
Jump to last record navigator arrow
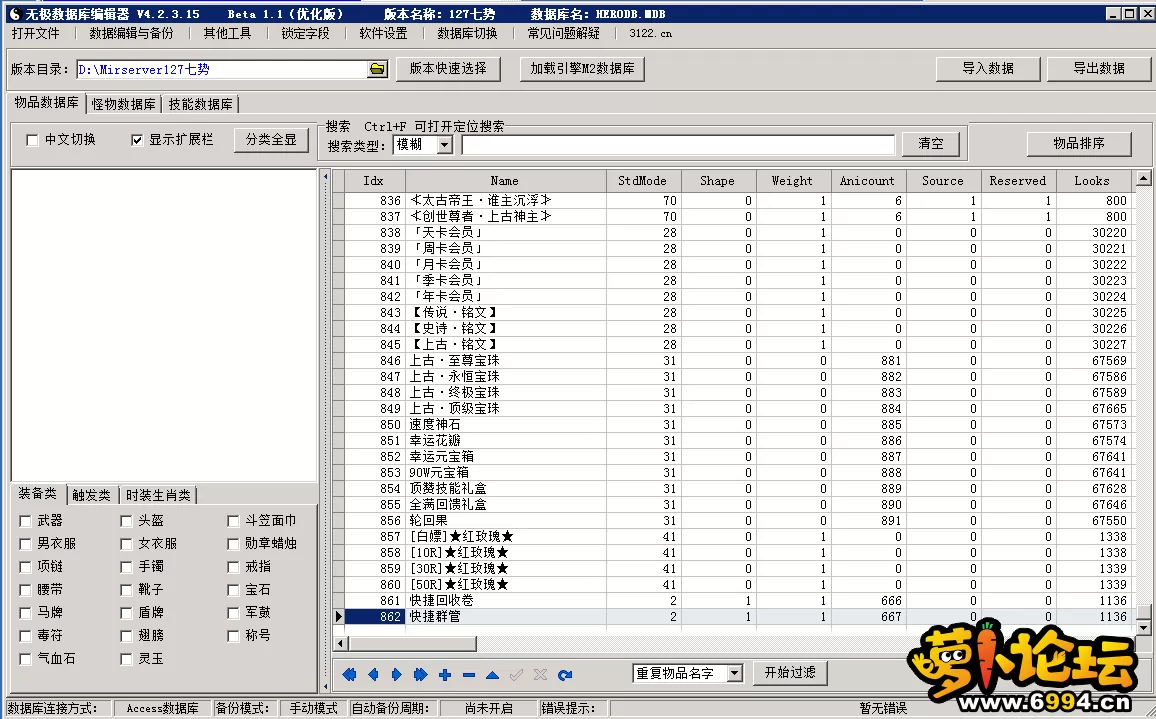(x=421, y=675)
